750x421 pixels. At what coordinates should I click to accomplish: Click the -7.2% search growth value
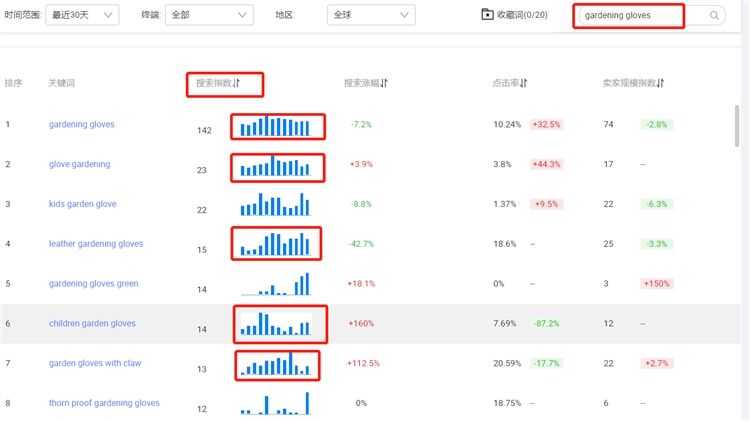pyautogui.click(x=361, y=124)
